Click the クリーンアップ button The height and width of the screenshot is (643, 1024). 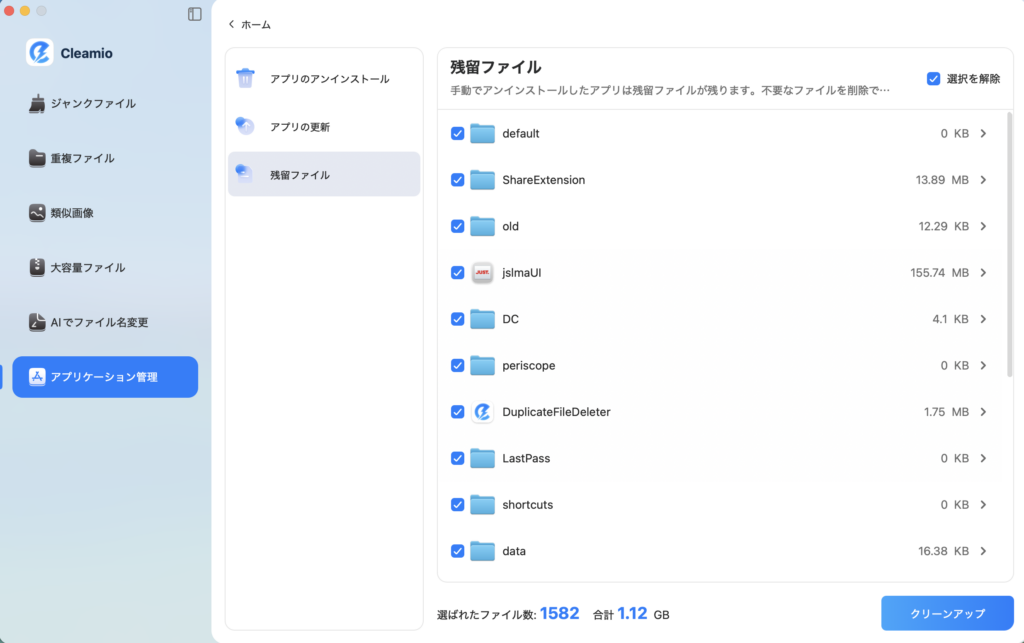point(947,613)
